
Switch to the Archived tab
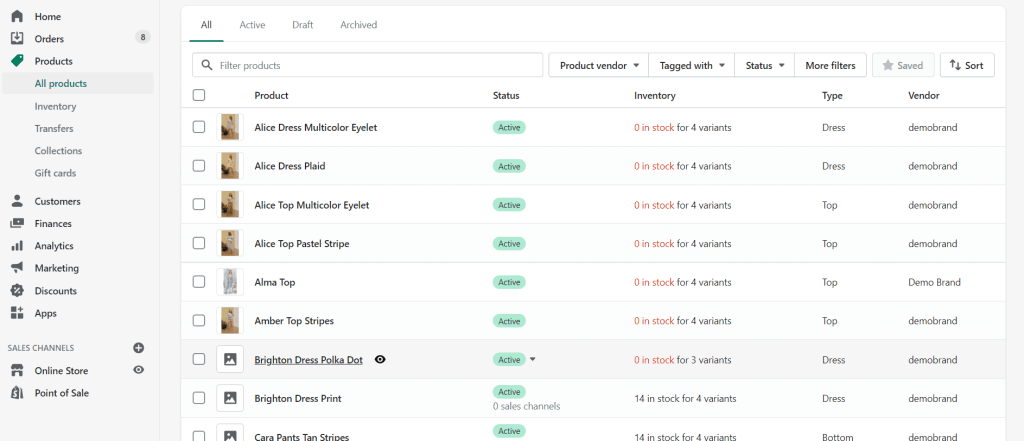[x=358, y=24]
